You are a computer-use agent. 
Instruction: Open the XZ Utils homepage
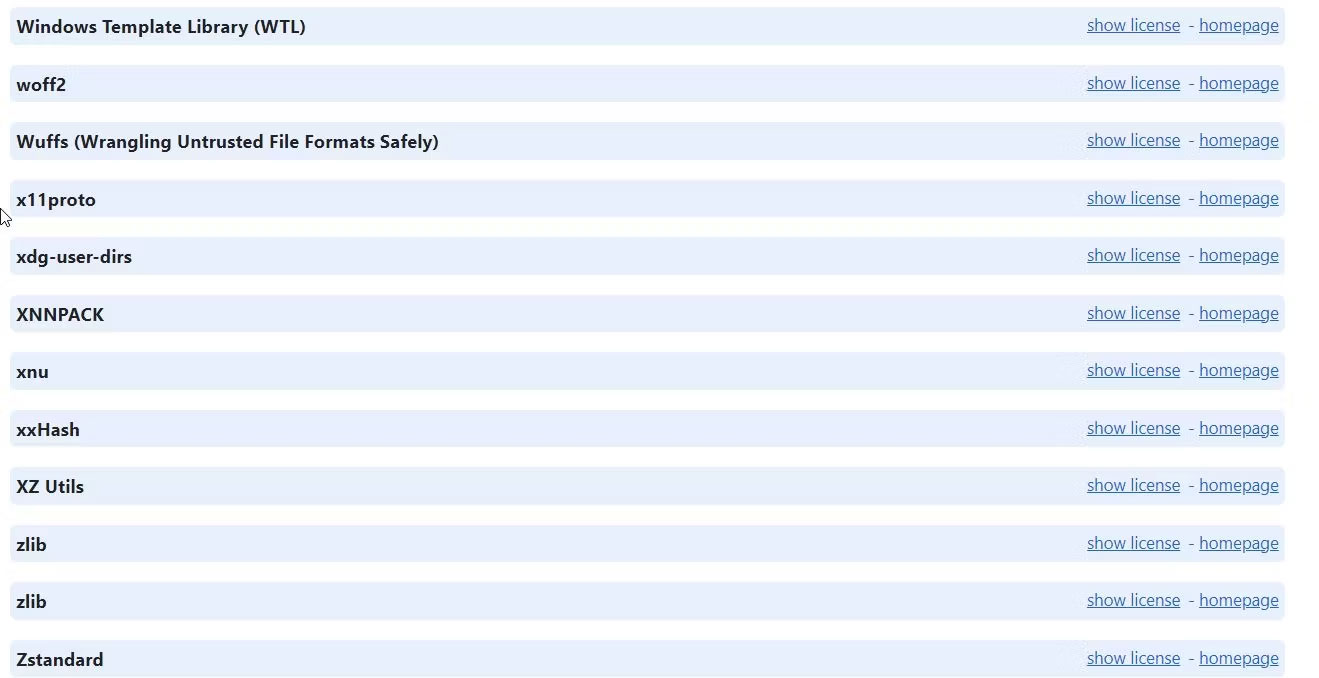(1238, 486)
